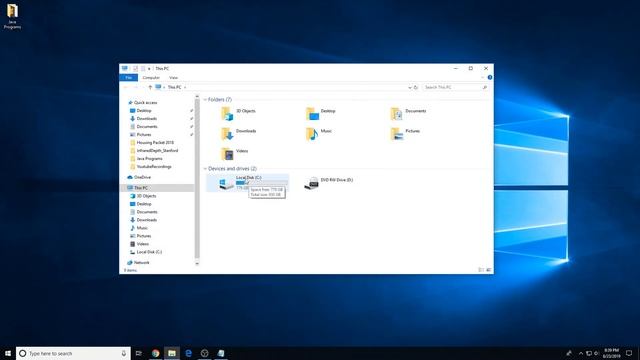Image resolution: width=640 pixels, height=360 pixels.
Task: Open the Java Programs desktop folder icon
Action: (12, 16)
